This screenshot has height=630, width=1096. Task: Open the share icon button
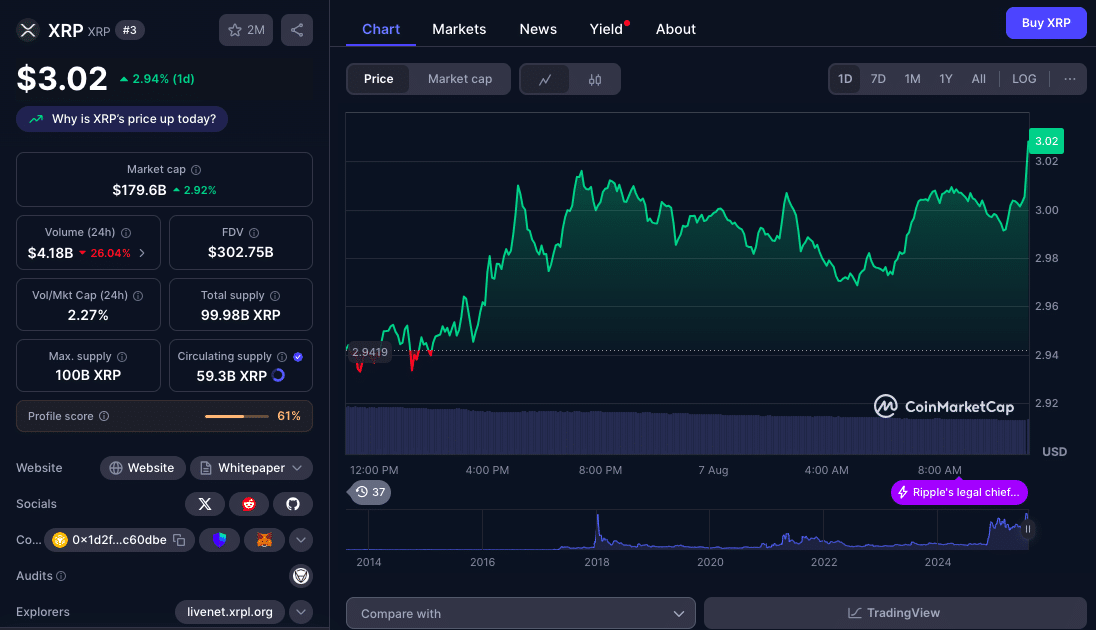click(297, 30)
